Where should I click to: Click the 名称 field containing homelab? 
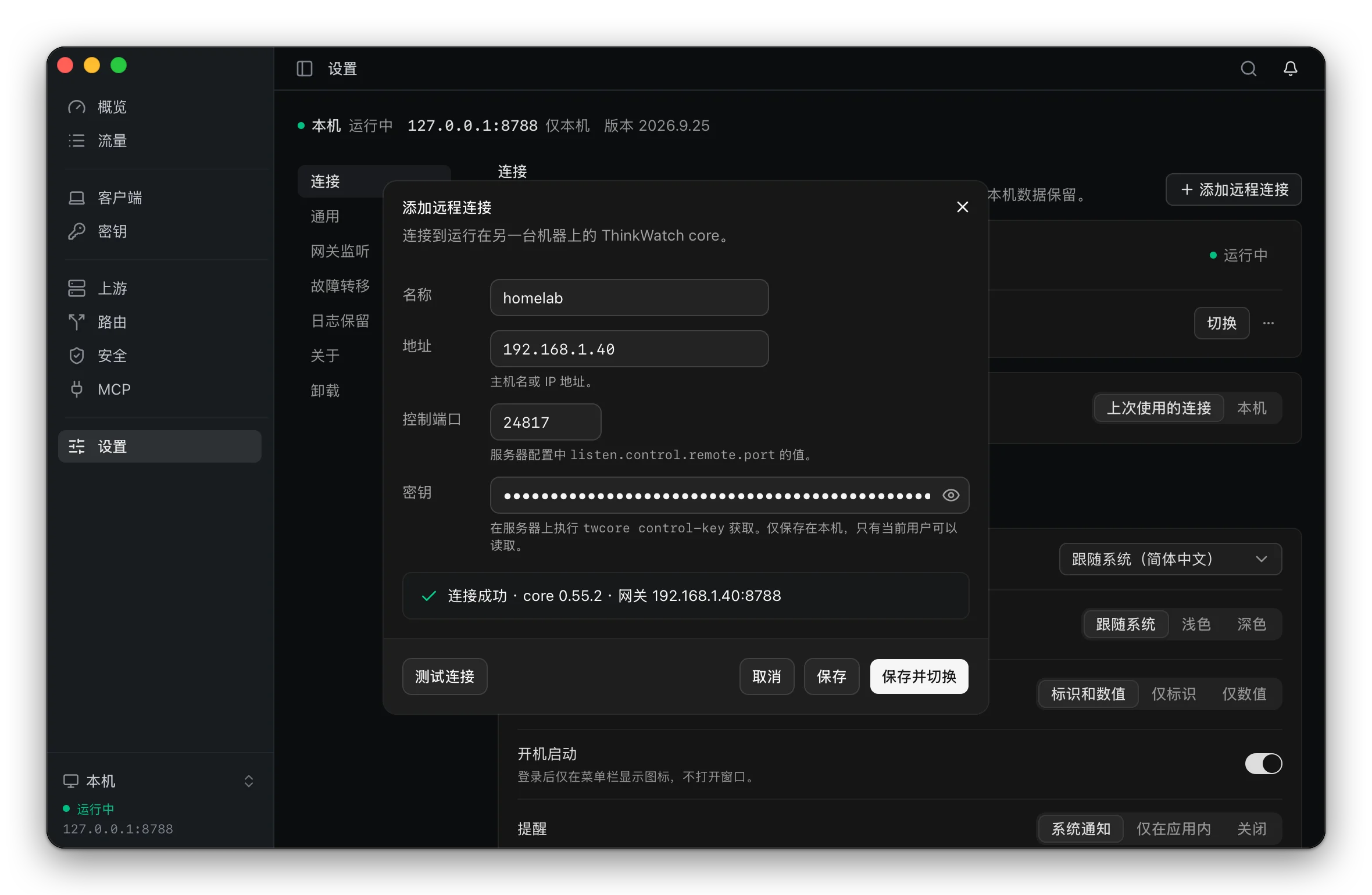tap(629, 298)
